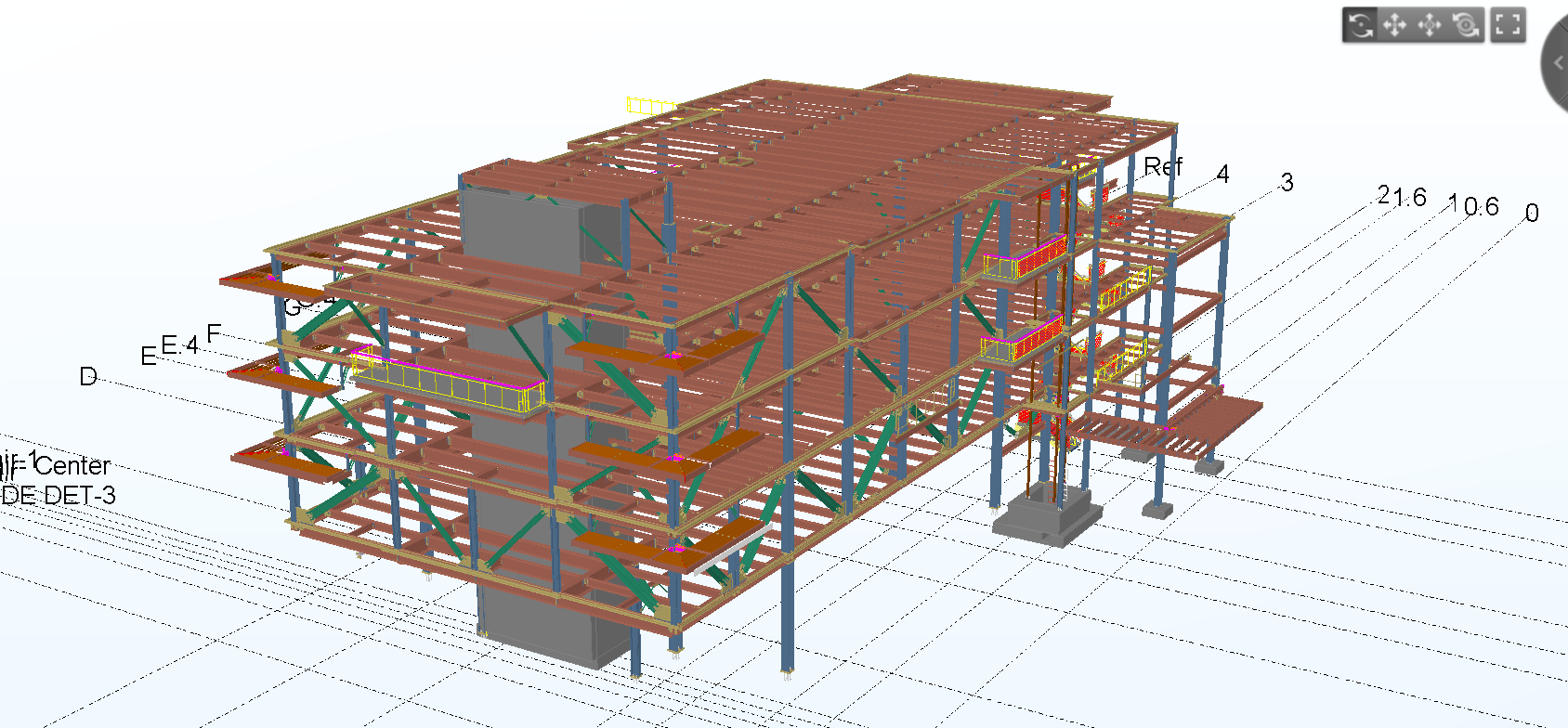
Task: Click grid label "3" at right
Action: coord(1287,182)
